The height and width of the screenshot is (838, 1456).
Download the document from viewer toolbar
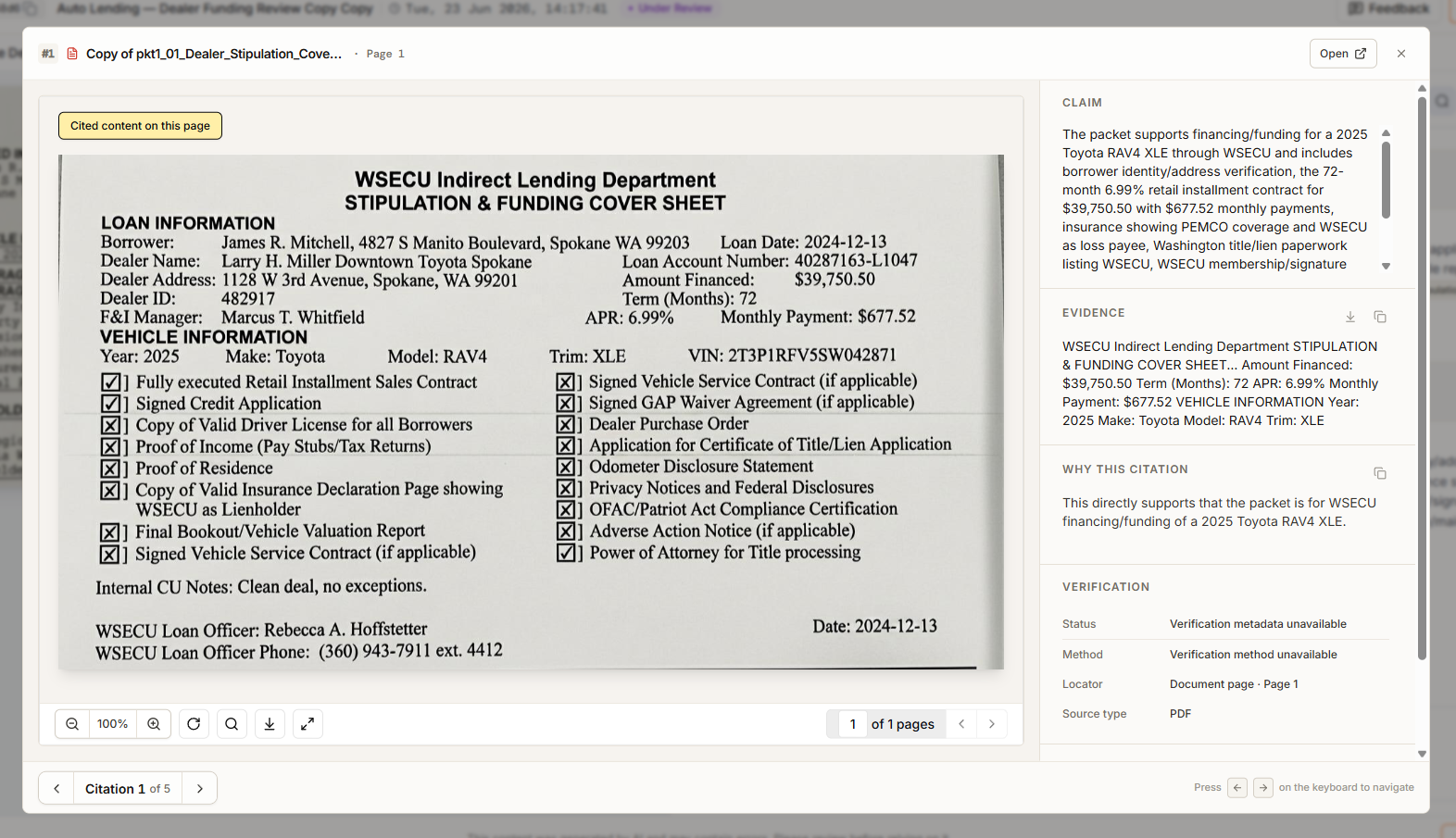point(270,724)
